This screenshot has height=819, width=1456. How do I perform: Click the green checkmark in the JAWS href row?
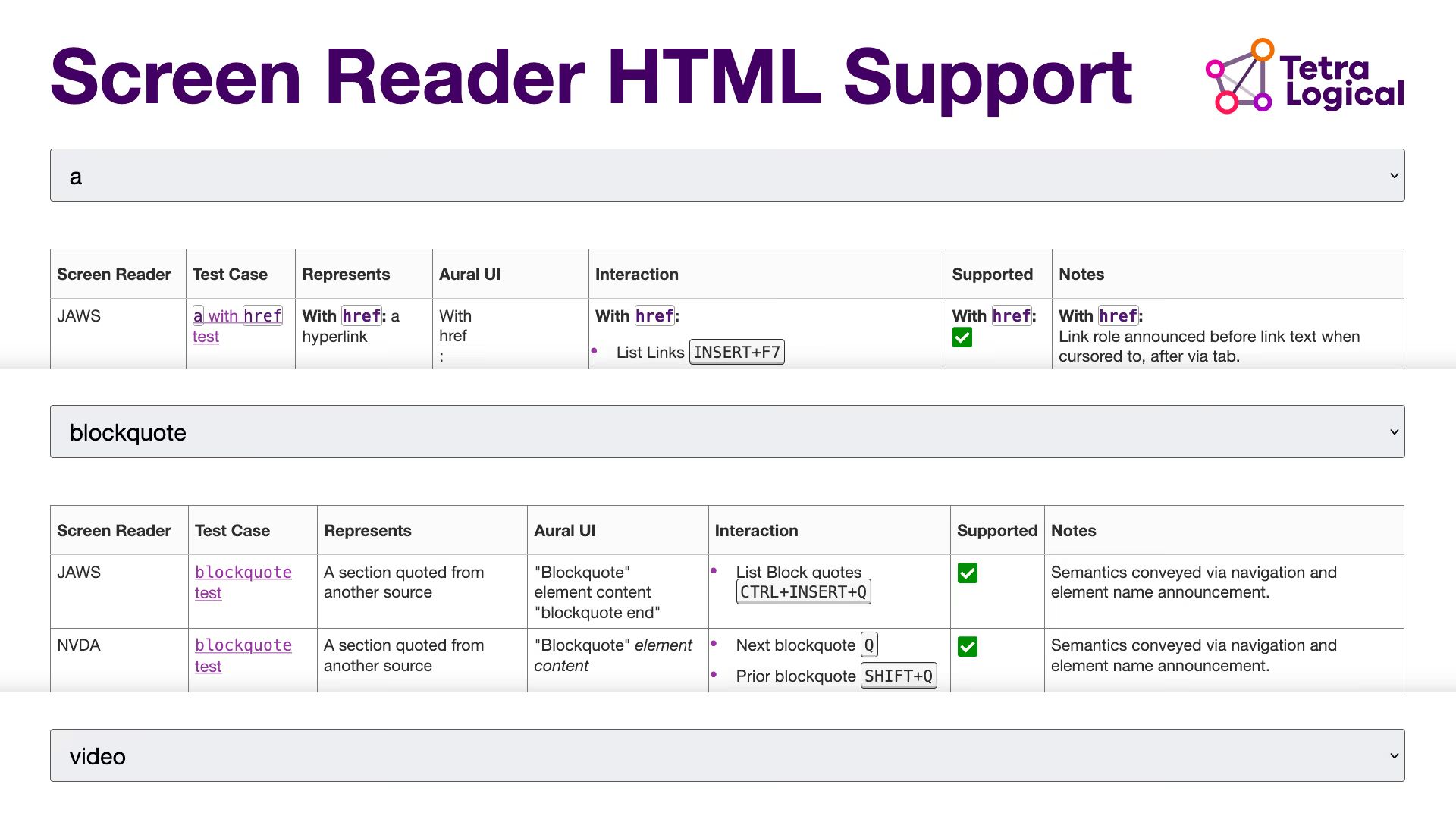[x=962, y=337]
